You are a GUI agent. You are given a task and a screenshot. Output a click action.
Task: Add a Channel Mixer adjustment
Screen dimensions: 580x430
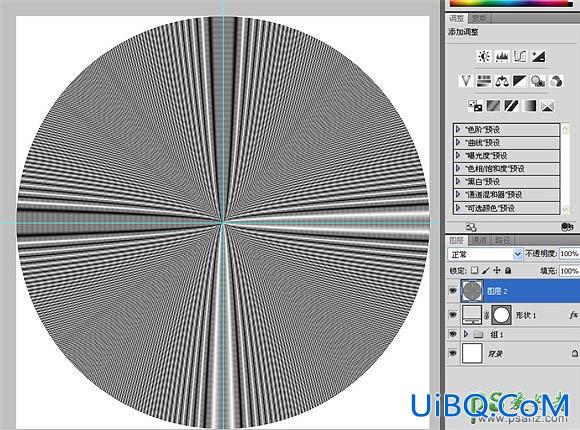pos(556,81)
